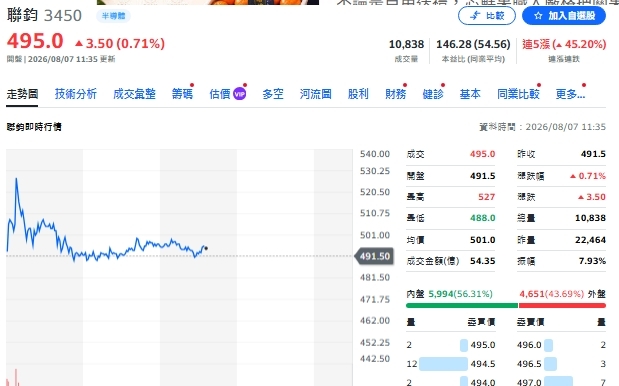Open the 河流圖 tab
This screenshot has height=386, width=619.
(315, 94)
